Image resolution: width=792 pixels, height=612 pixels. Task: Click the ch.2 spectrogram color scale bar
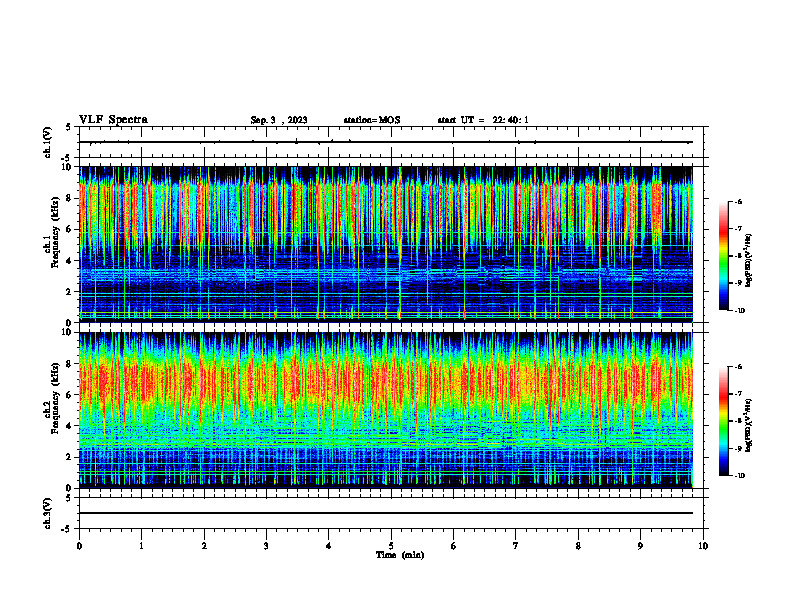click(x=723, y=421)
